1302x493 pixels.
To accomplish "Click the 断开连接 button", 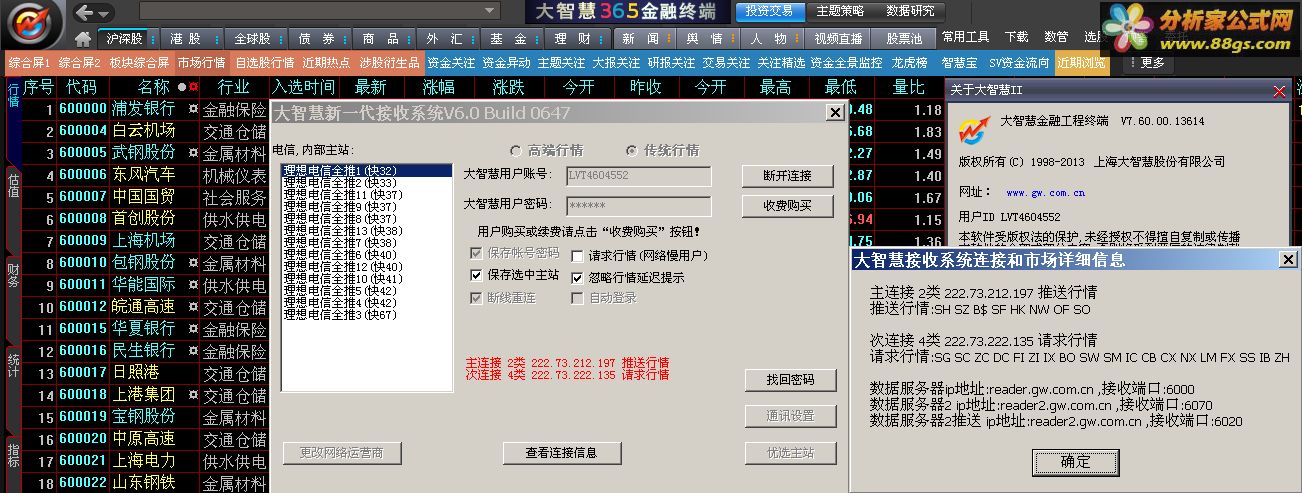I will coord(787,176).
